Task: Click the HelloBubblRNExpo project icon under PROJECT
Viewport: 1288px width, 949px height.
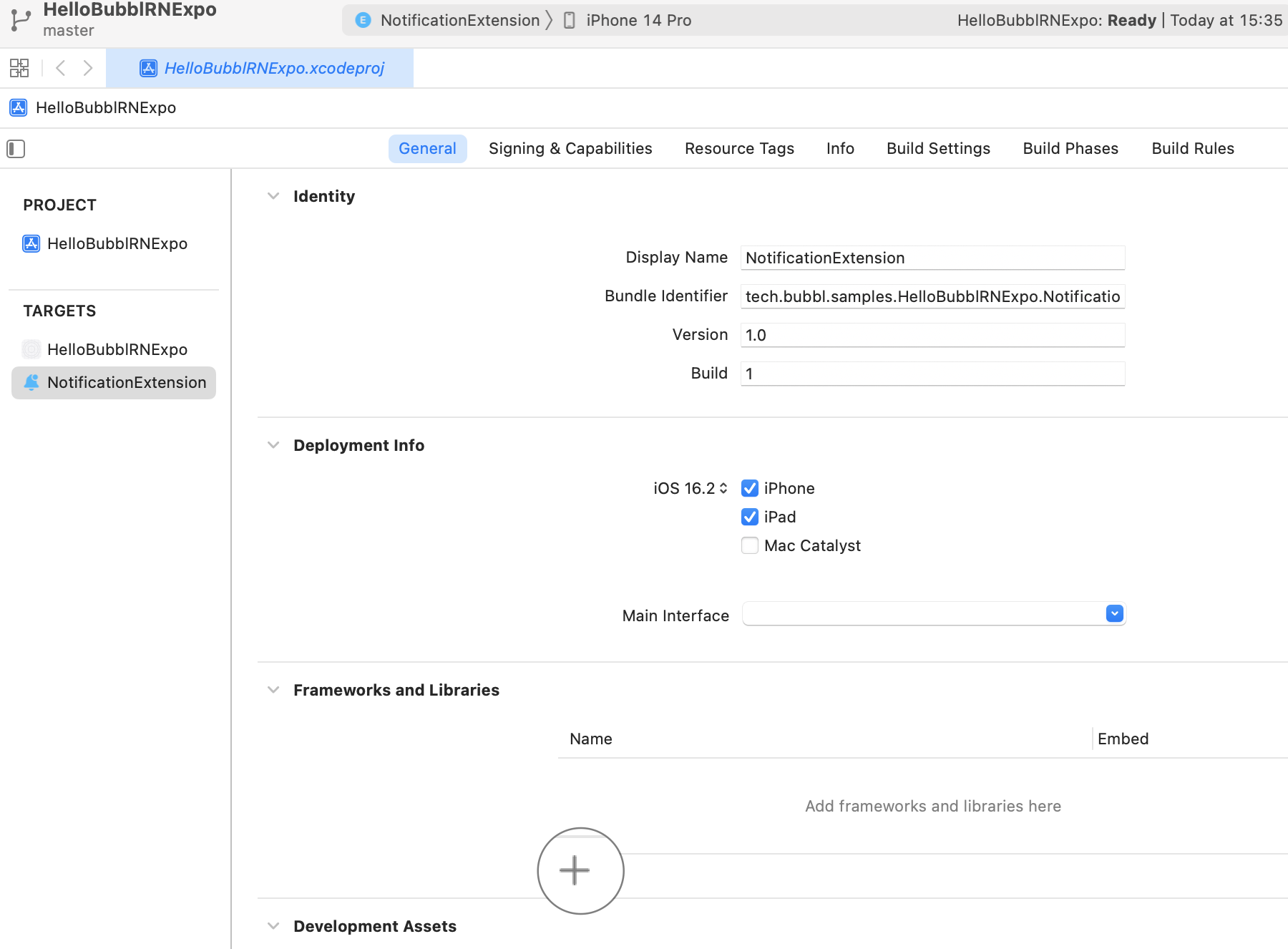Action: (x=31, y=243)
